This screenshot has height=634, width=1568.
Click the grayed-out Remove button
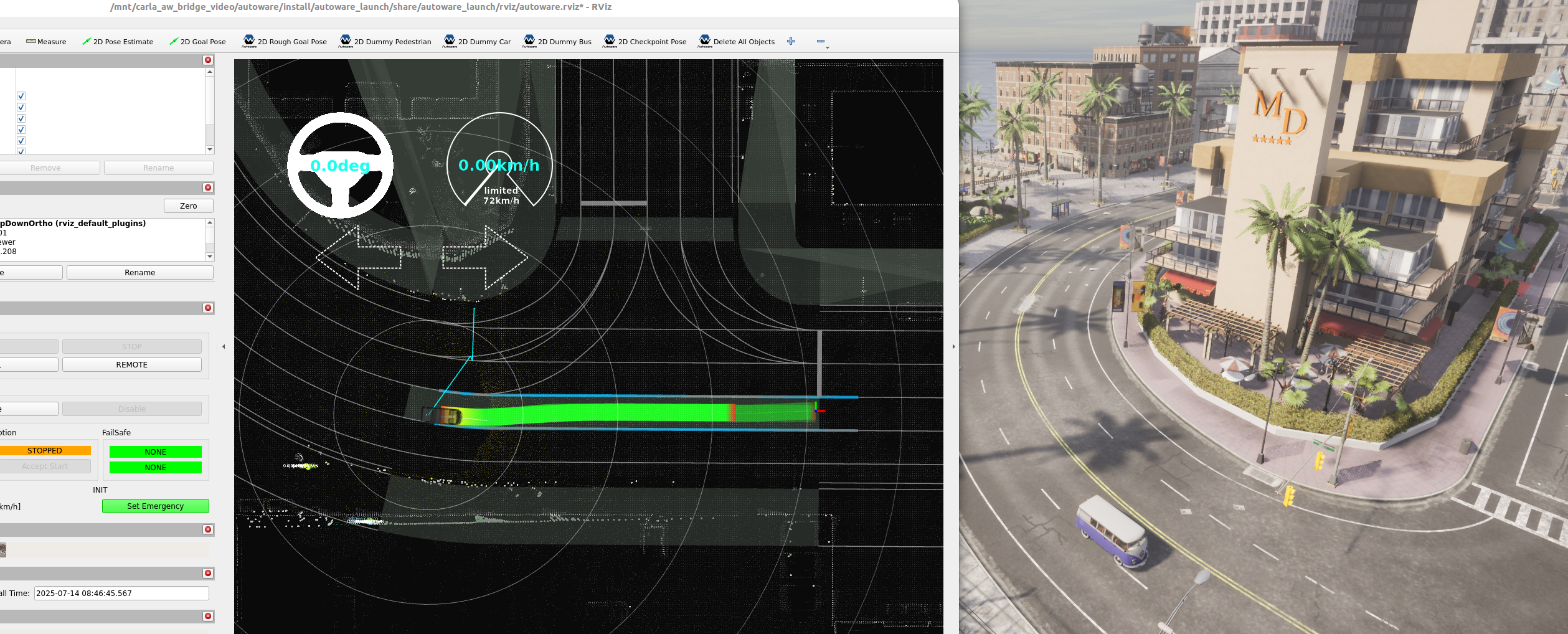tap(45, 168)
